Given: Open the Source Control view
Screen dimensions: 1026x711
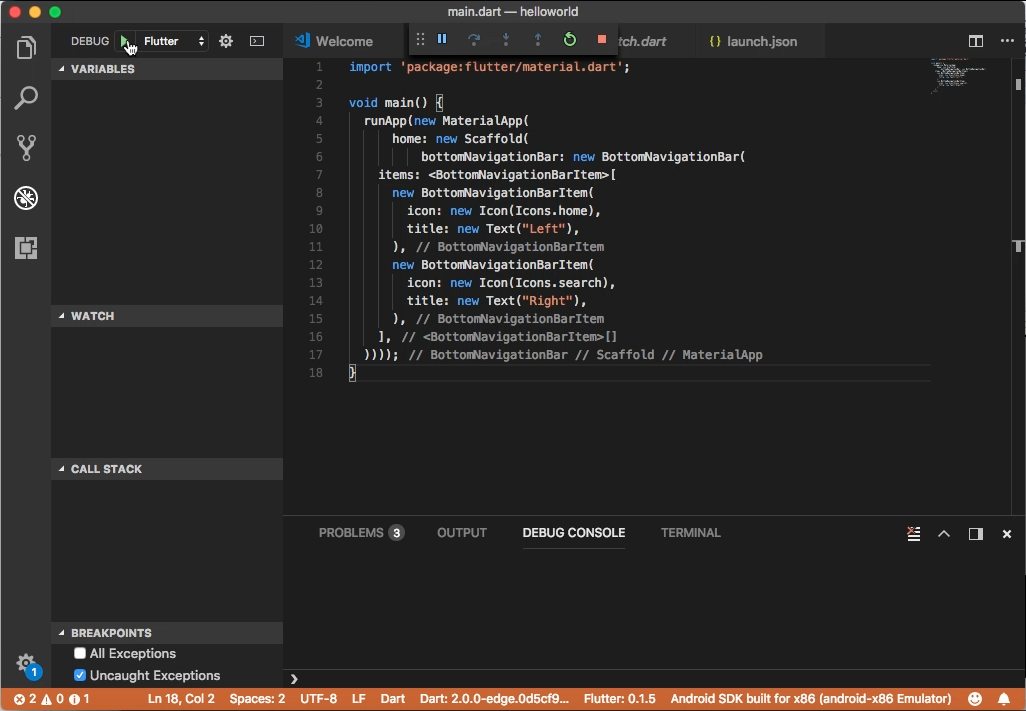Looking at the screenshot, I should [x=26, y=148].
